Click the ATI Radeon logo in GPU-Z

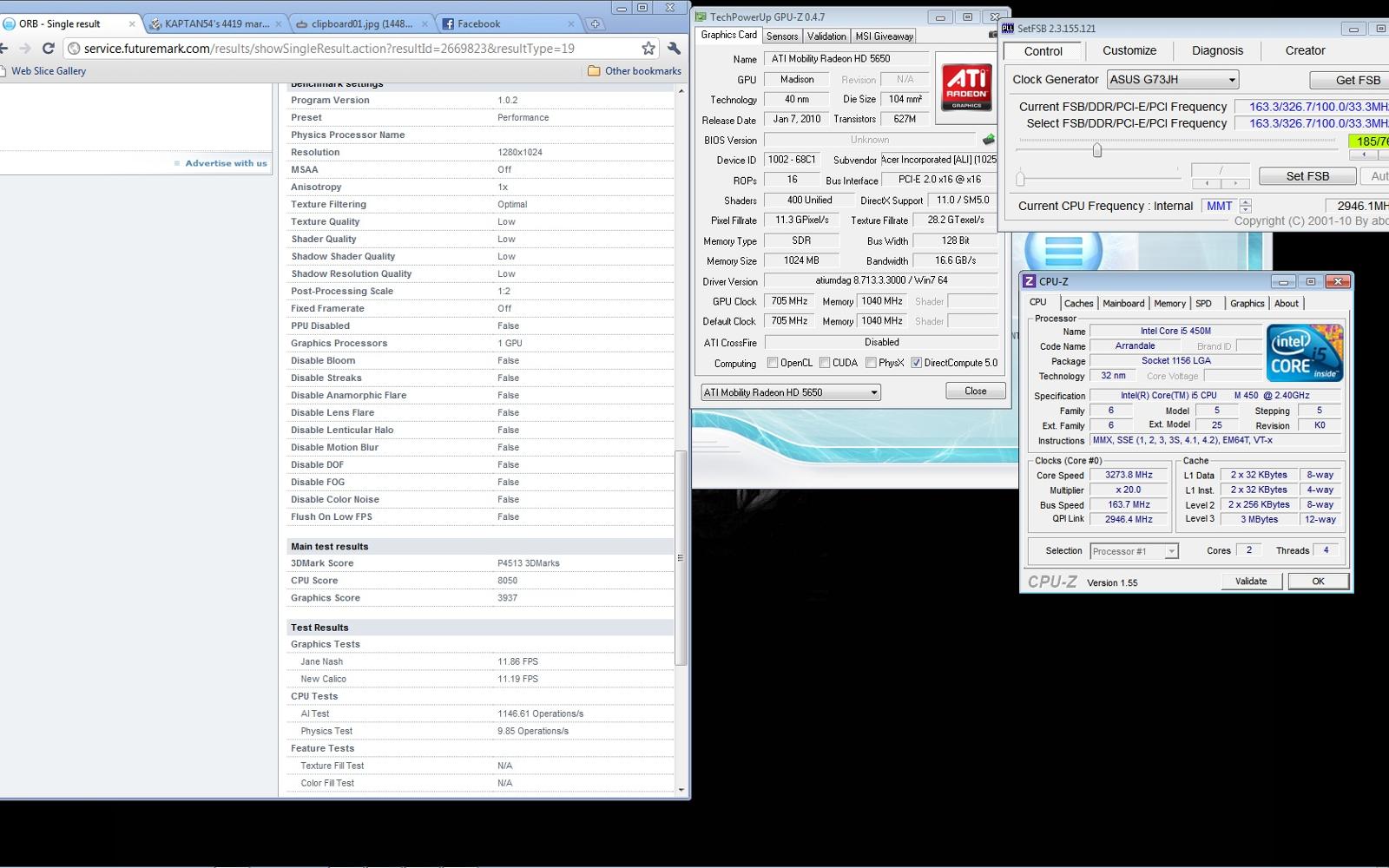pos(967,87)
